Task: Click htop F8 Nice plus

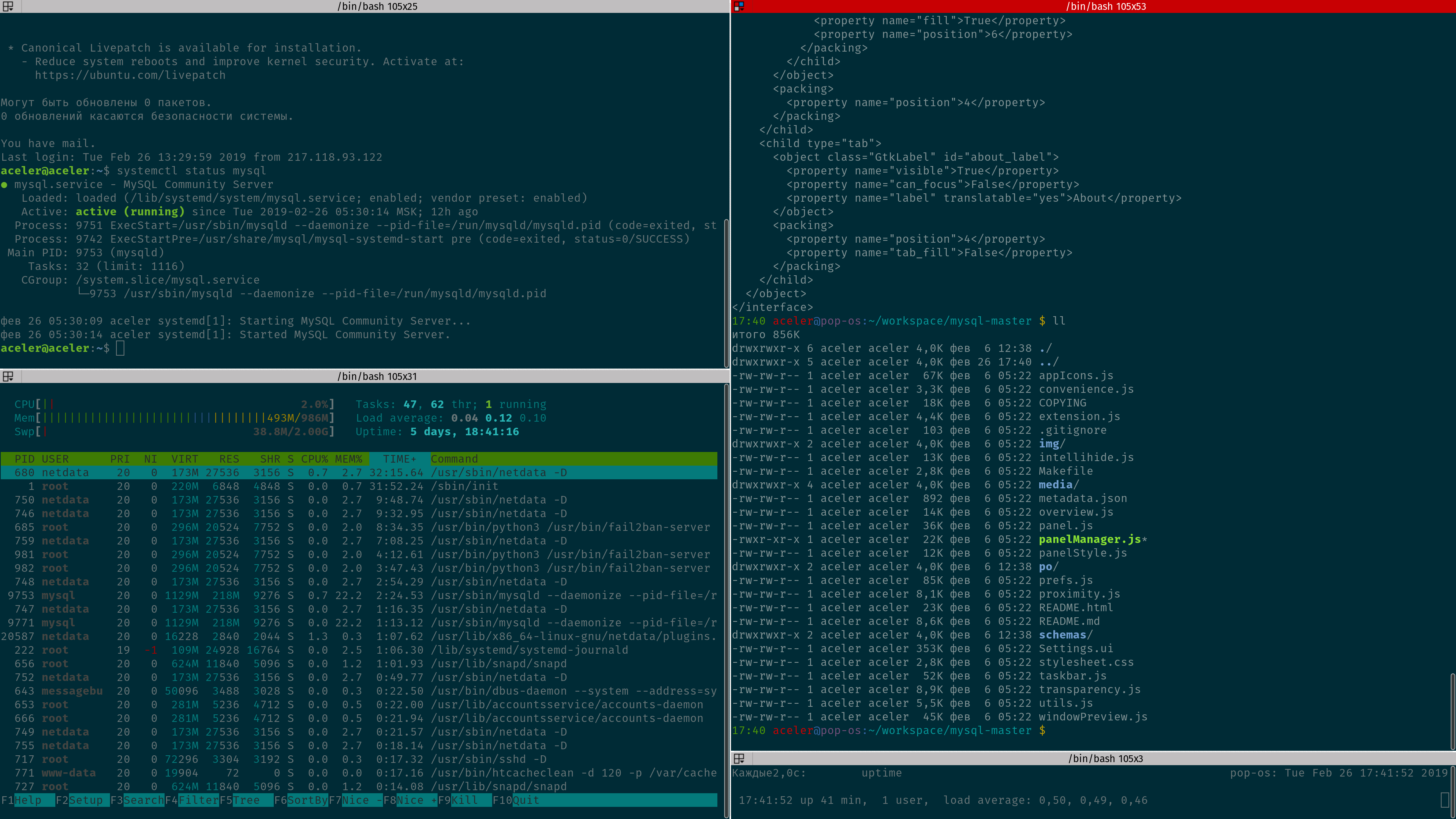Action: (410, 800)
